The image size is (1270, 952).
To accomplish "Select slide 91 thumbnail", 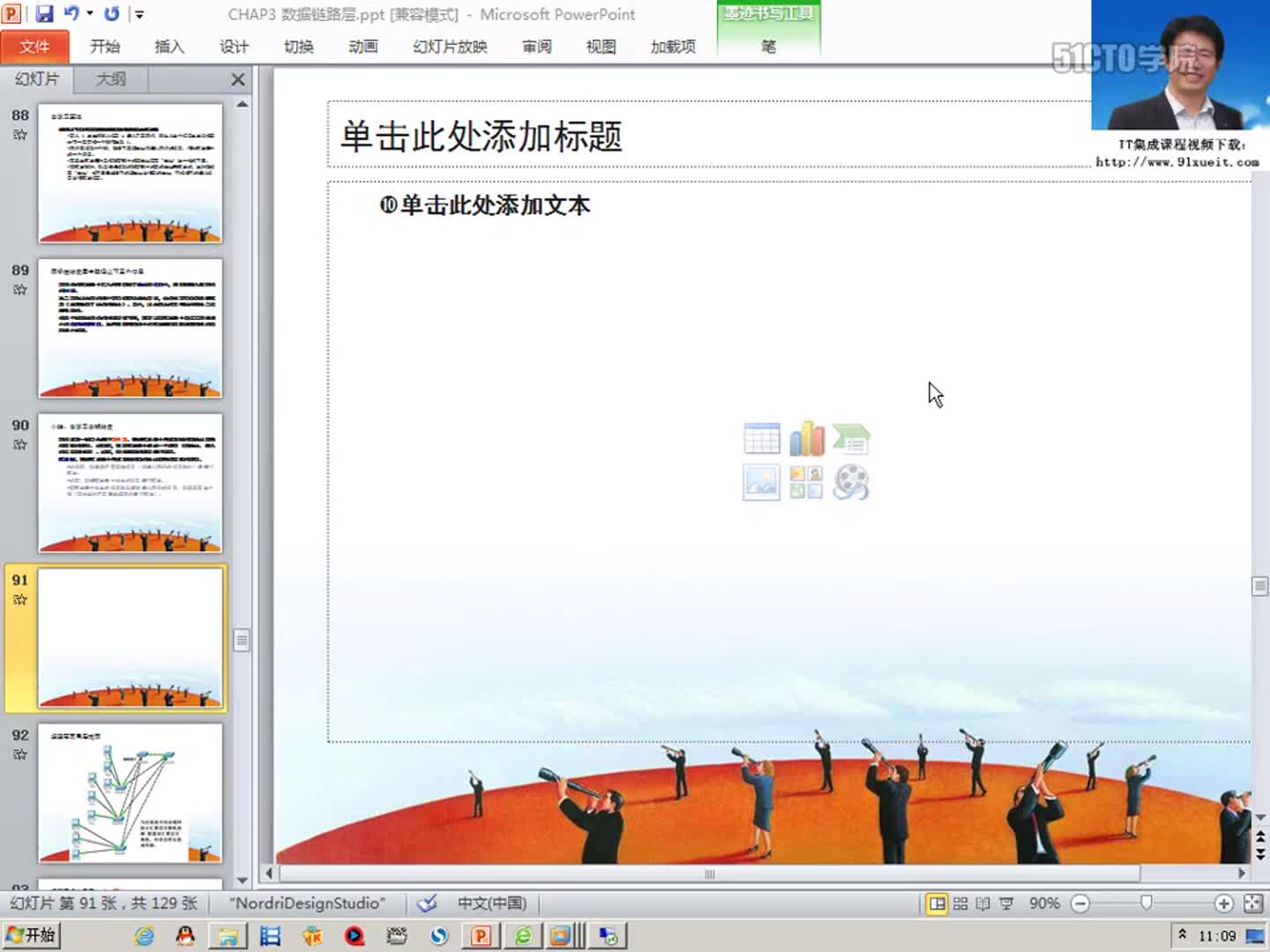I will coord(131,638).
